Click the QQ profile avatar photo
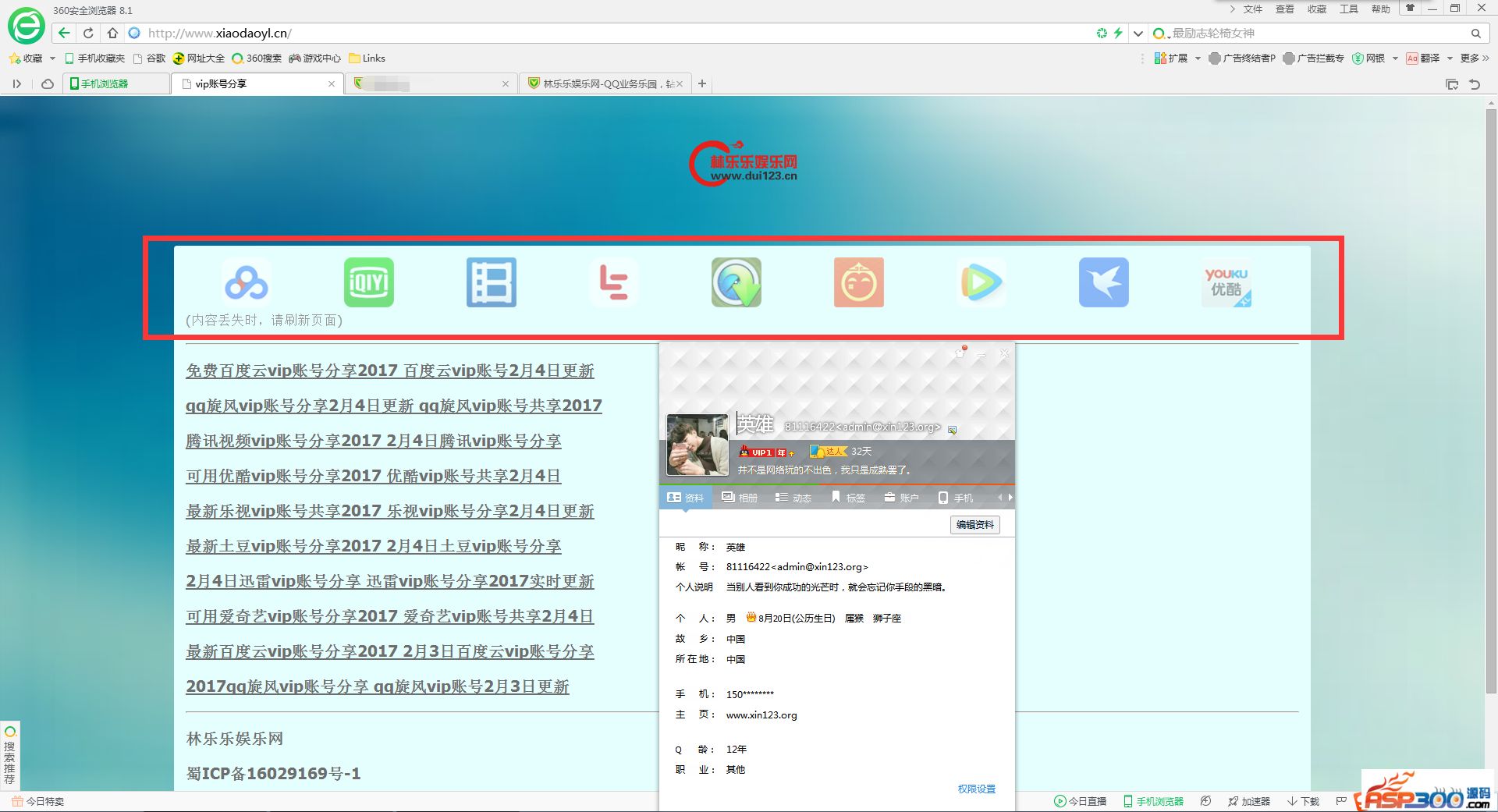This screenshot has height=812, width=1498. (x=698, y=445)
